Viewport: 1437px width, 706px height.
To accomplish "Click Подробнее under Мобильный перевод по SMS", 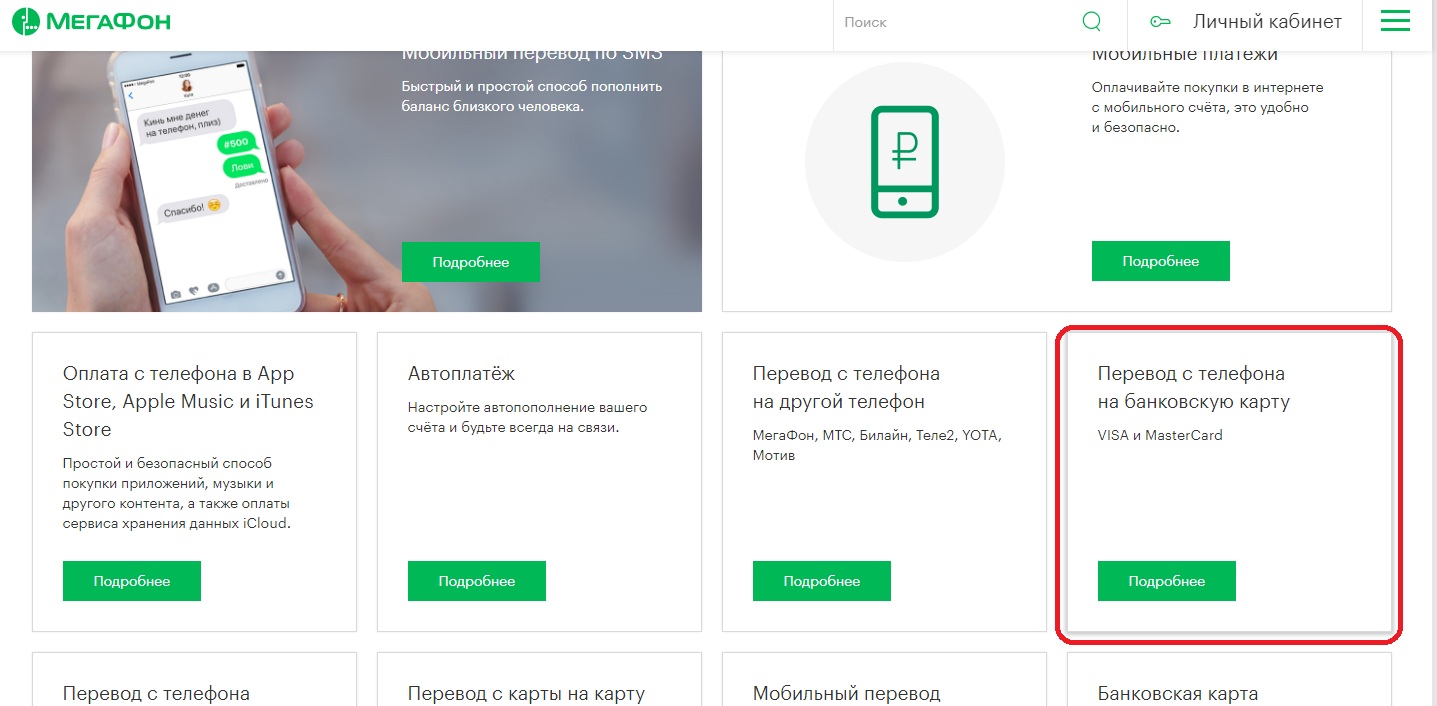I will click(x=470, y=262).
